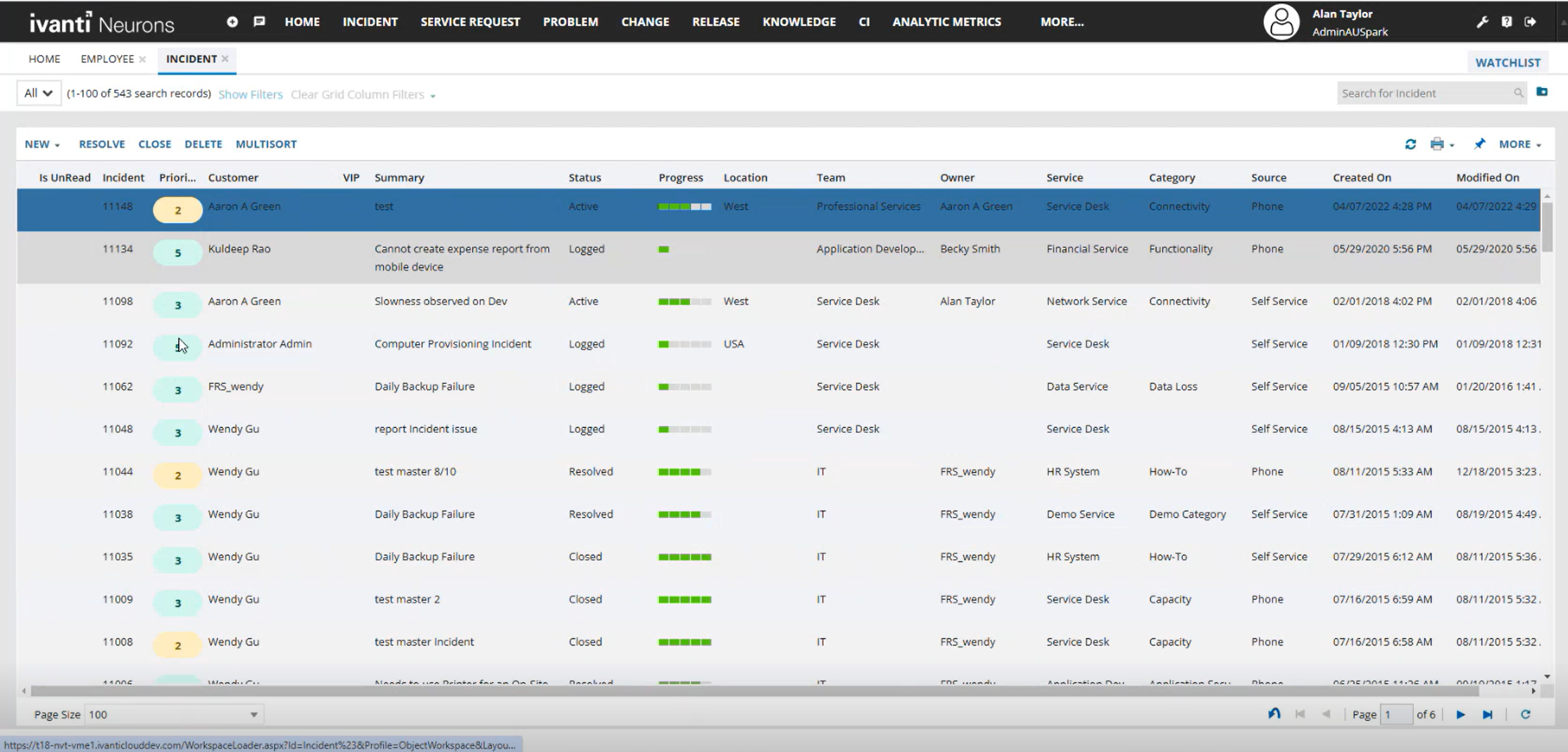Click the CLOSE button in grid toolbar

point(155,144)
